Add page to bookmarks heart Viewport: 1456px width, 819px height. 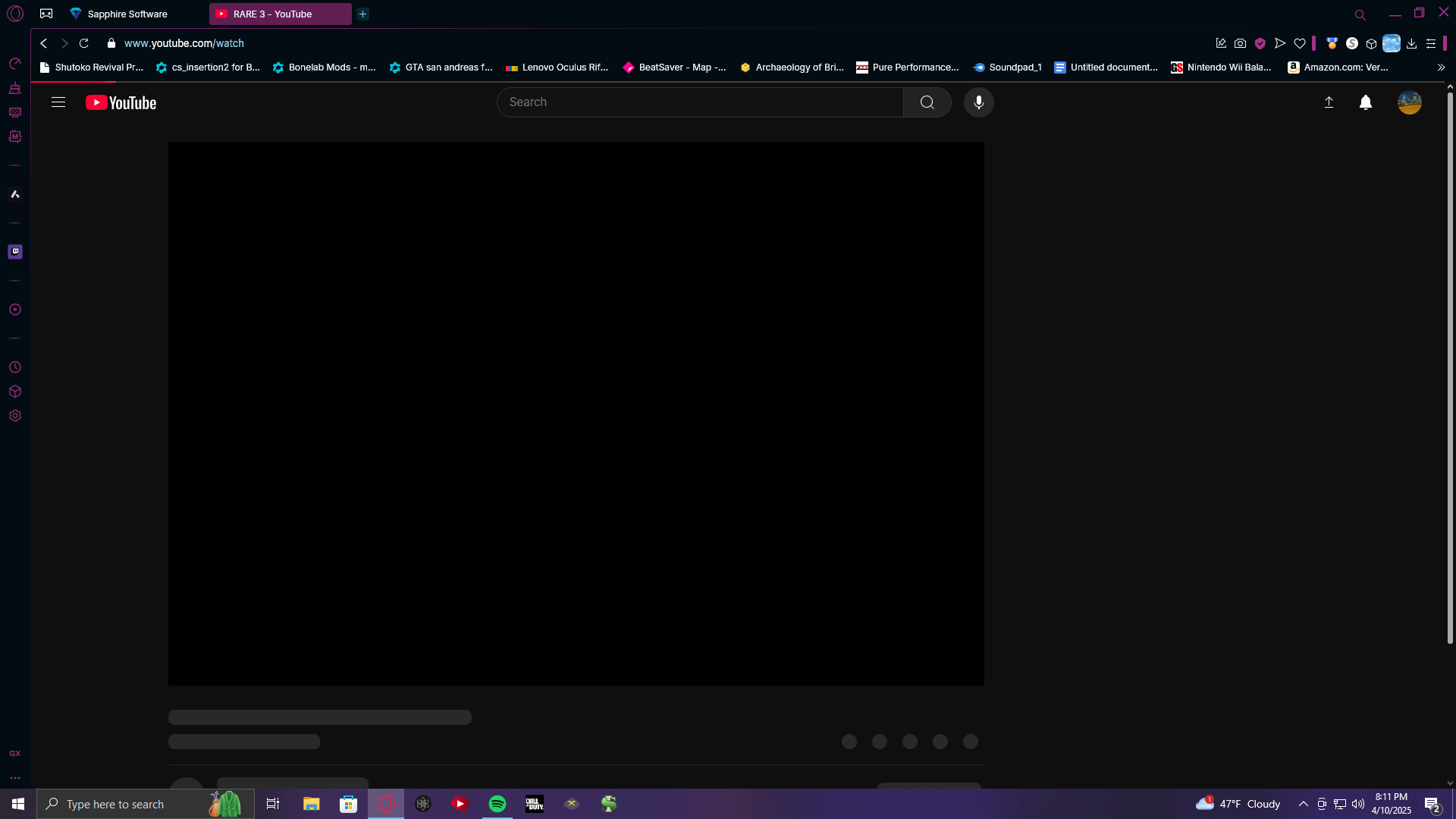[x=1300, y=43]
